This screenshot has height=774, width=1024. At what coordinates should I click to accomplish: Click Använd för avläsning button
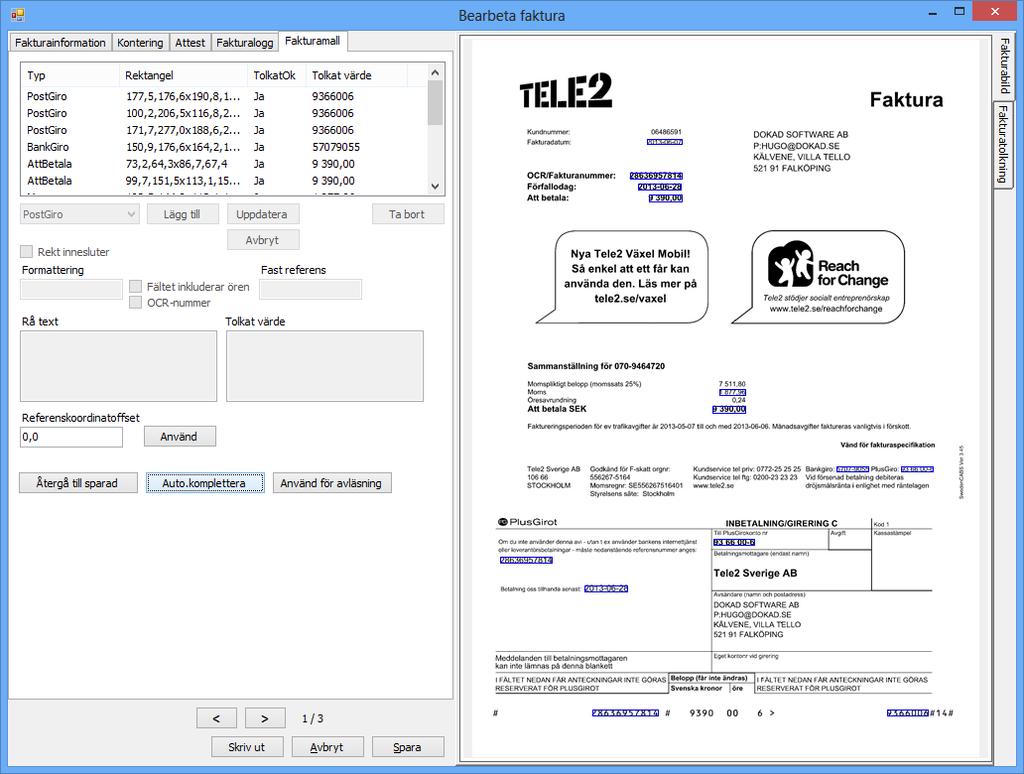pyautogui.click(x=332, y=483)
